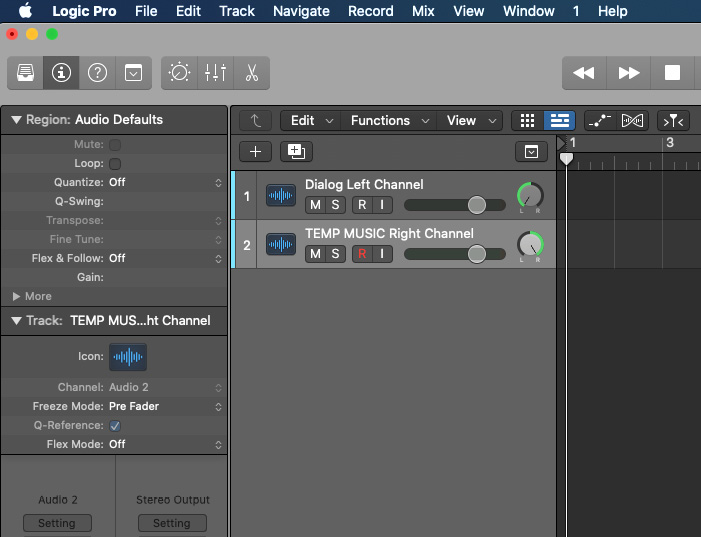Click Dialog Left Channel volume slider

(455, 205)
